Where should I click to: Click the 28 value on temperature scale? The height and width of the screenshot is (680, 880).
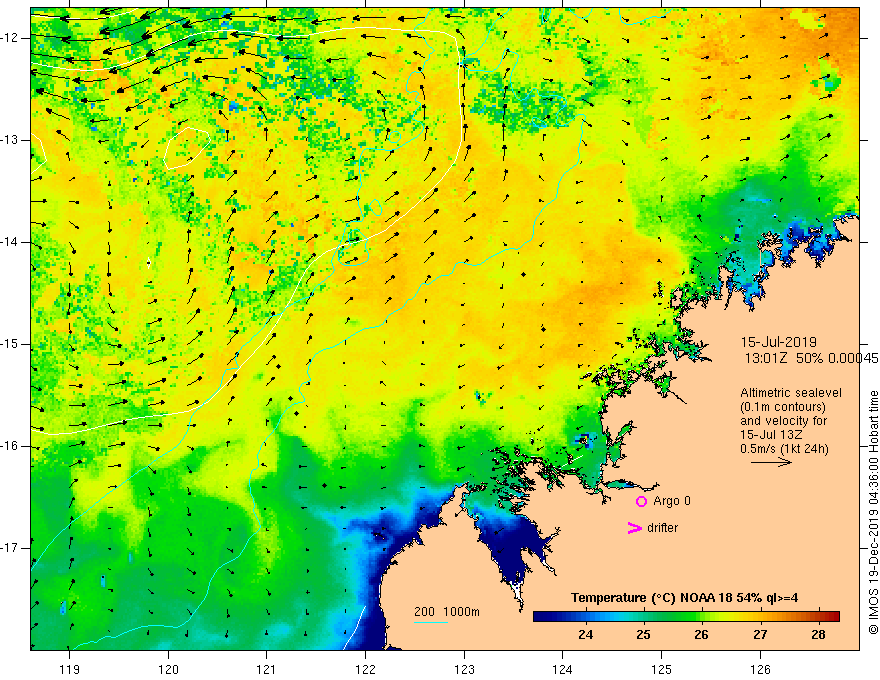[818, 635]
